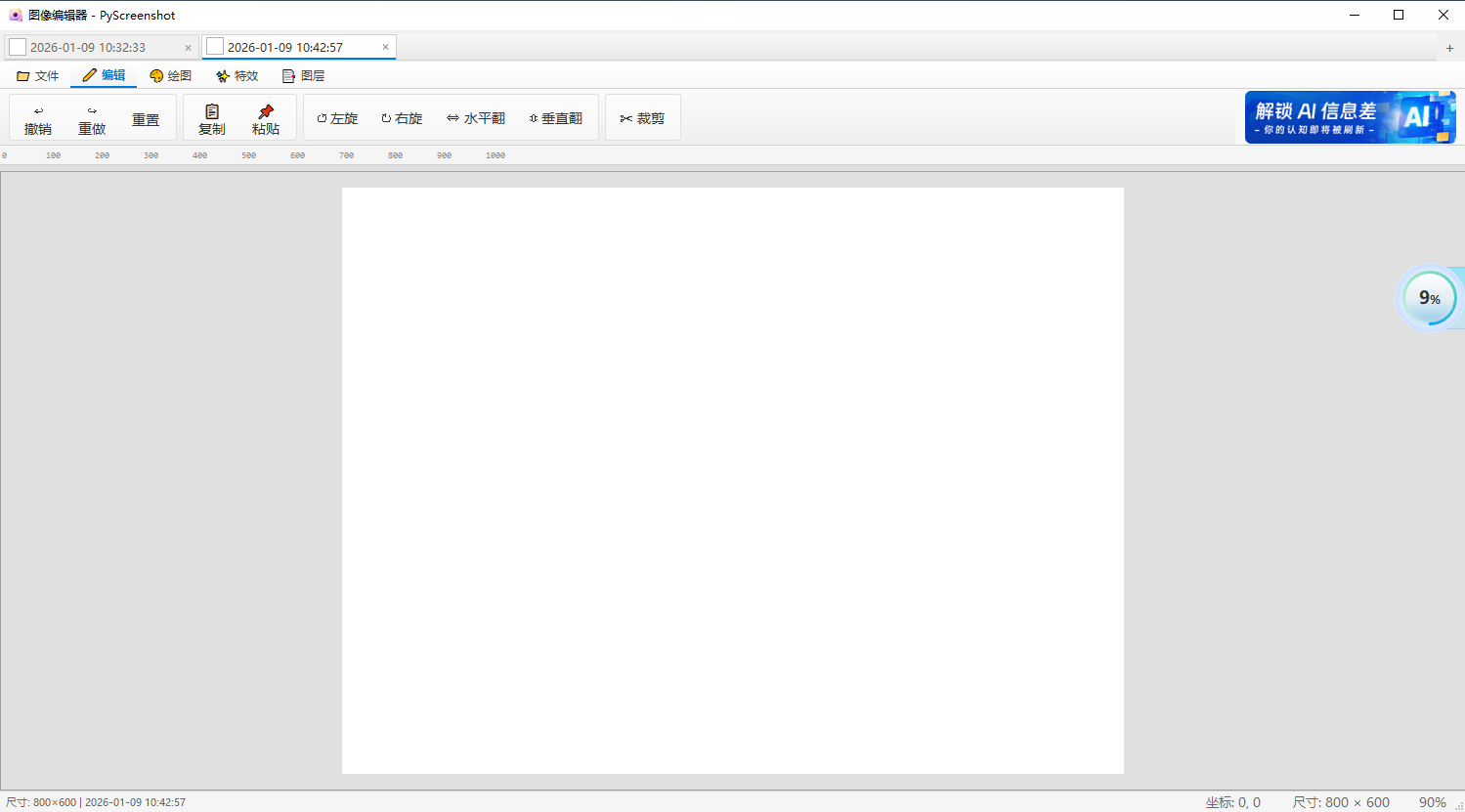
Task: Select the Redo (重做) tool
Action: [92, 117]
